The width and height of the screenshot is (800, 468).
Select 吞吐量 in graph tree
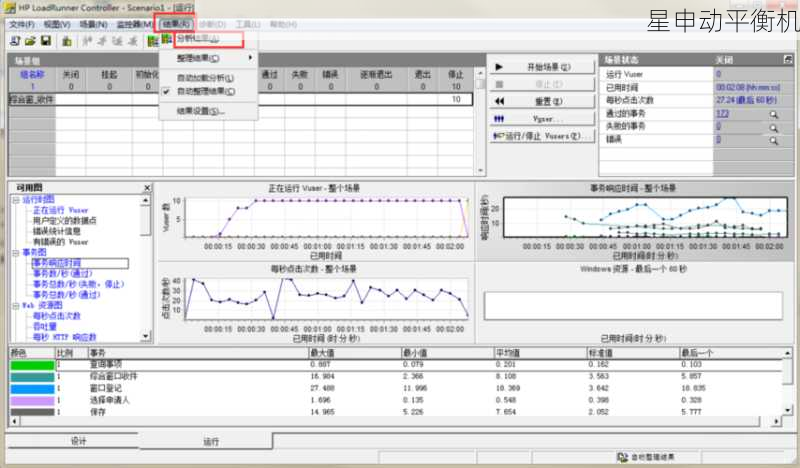pos(45,326)
